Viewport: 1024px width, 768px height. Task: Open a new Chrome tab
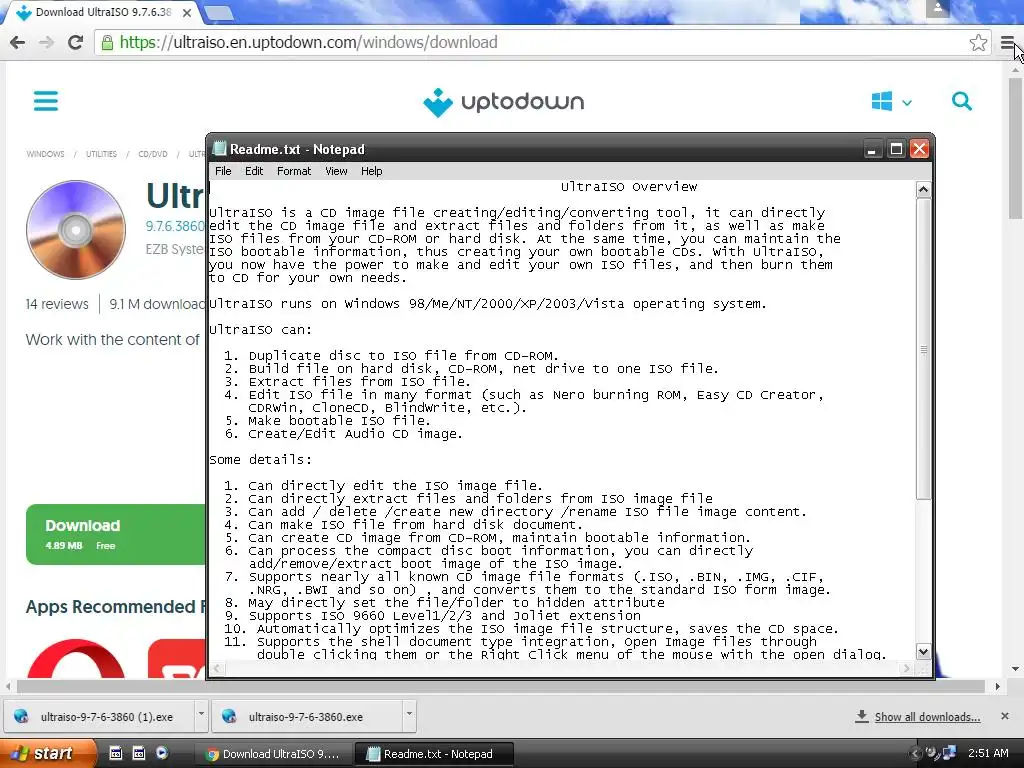click(219, 12)
